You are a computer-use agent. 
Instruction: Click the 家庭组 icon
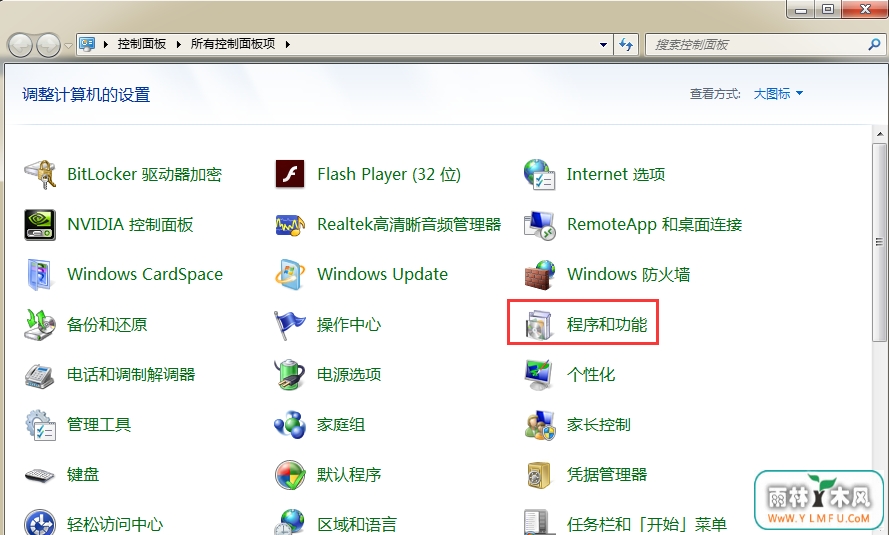point(290,424)
